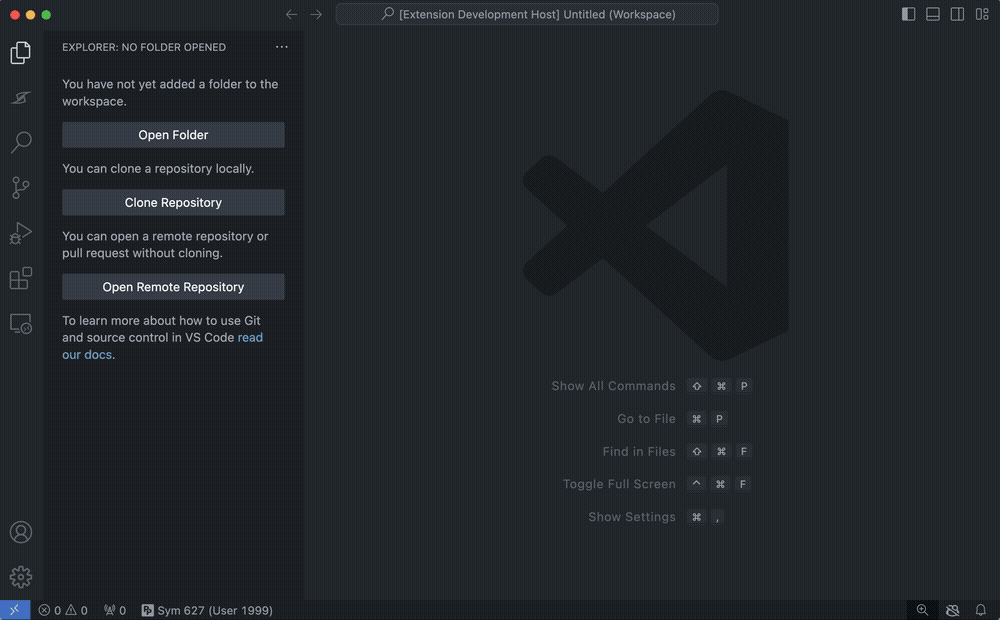The height and width of the screenshot is (620, 1000).
Task: Click the remote connection indicator in status bar
Action: coord(13,609)
